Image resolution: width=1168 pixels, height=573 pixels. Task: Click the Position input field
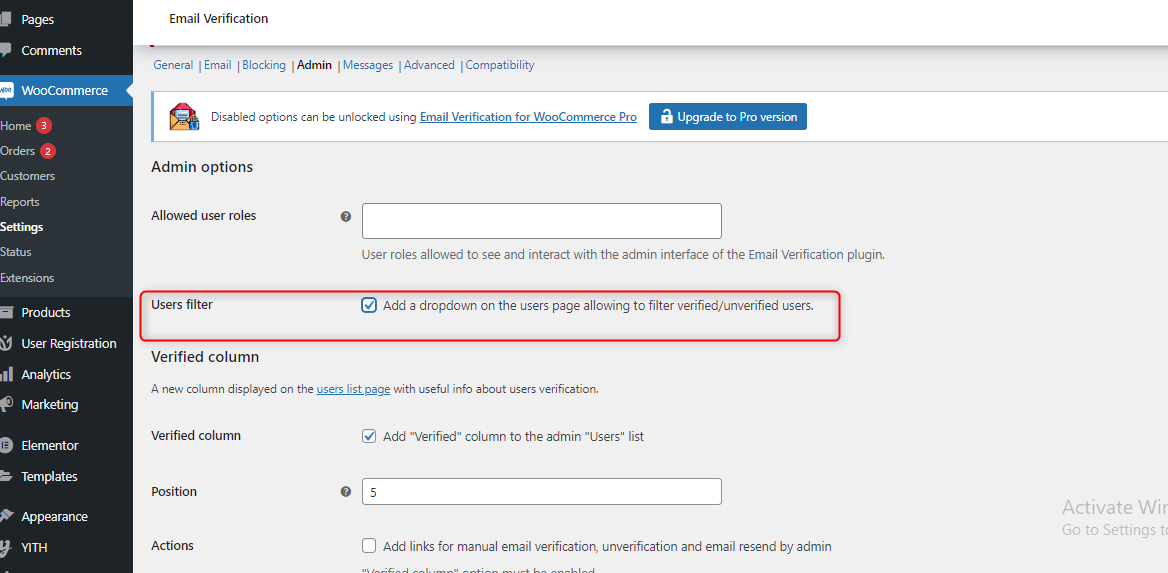coord(542,492)
